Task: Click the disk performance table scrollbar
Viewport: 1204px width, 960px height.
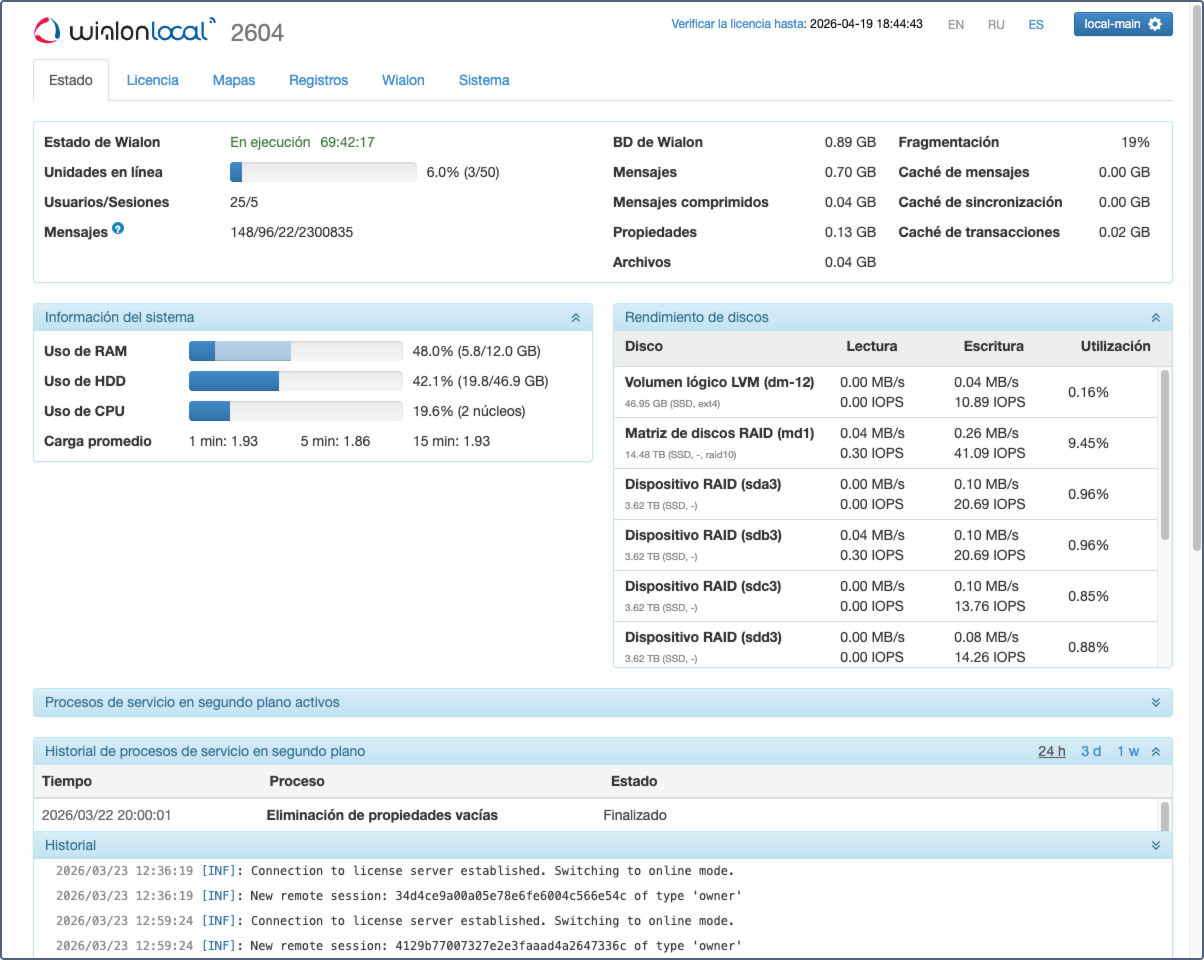Action: 1164,455
